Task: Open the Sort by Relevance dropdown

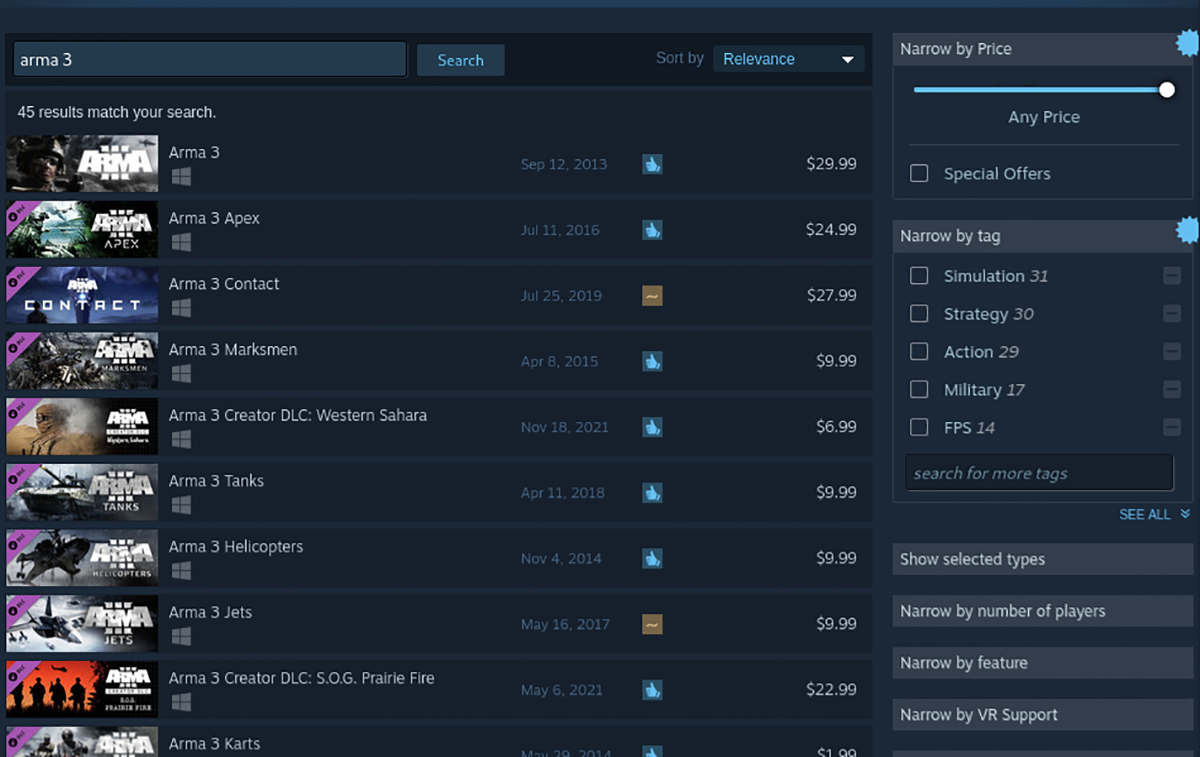Action: point(788,59)
